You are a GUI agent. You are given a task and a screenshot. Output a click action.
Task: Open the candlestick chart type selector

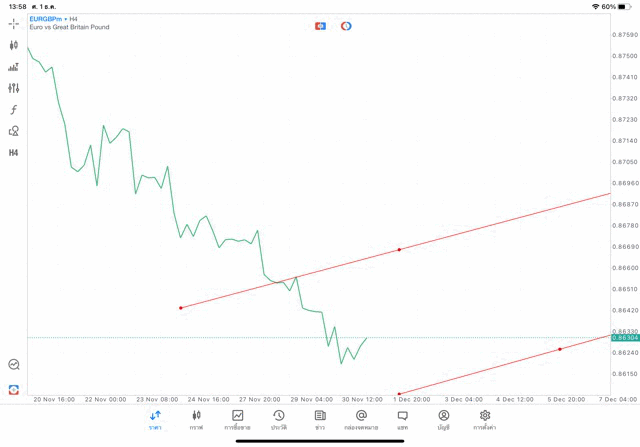click(x=14, y=45)
